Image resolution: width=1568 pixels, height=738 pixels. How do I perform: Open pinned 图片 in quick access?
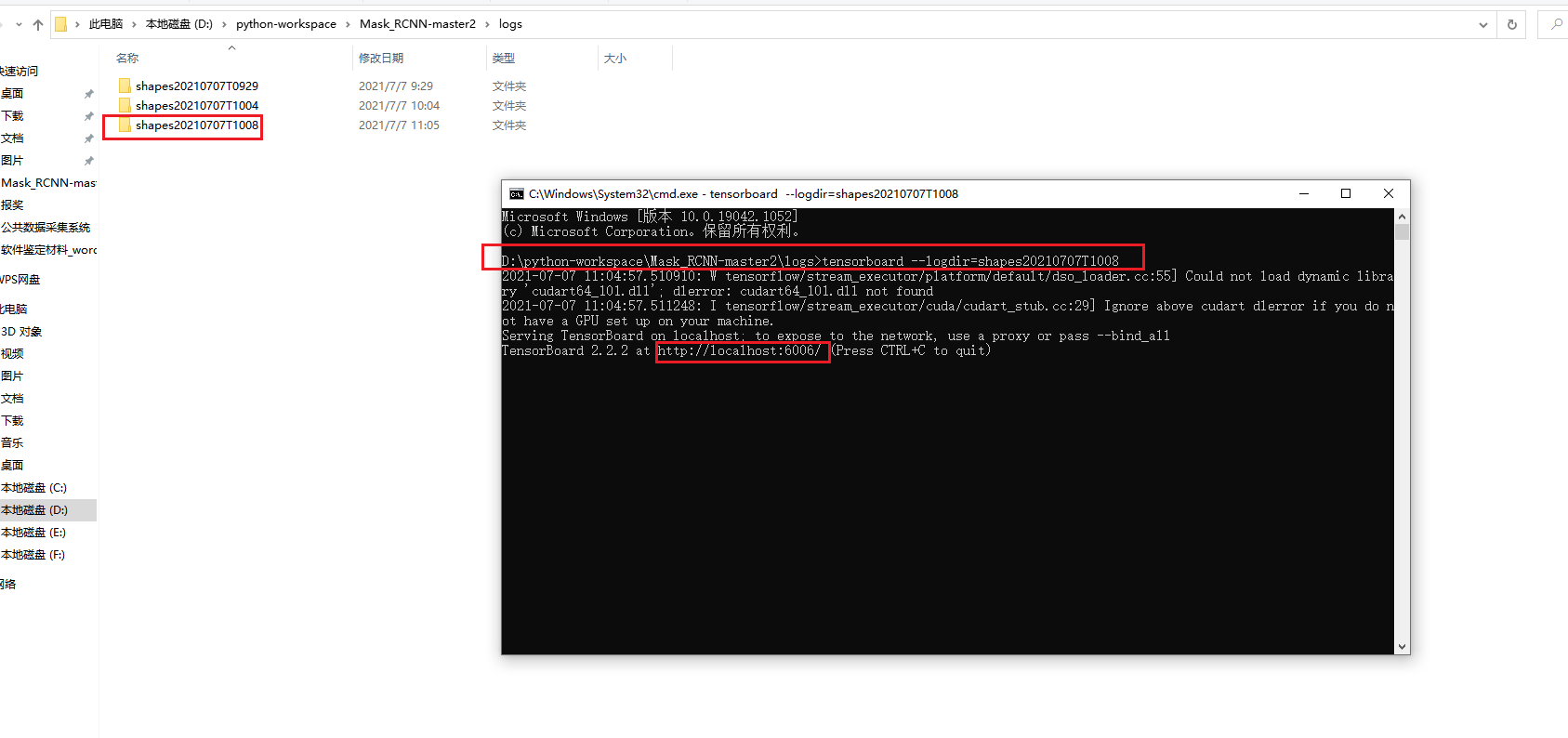point(12,161)
